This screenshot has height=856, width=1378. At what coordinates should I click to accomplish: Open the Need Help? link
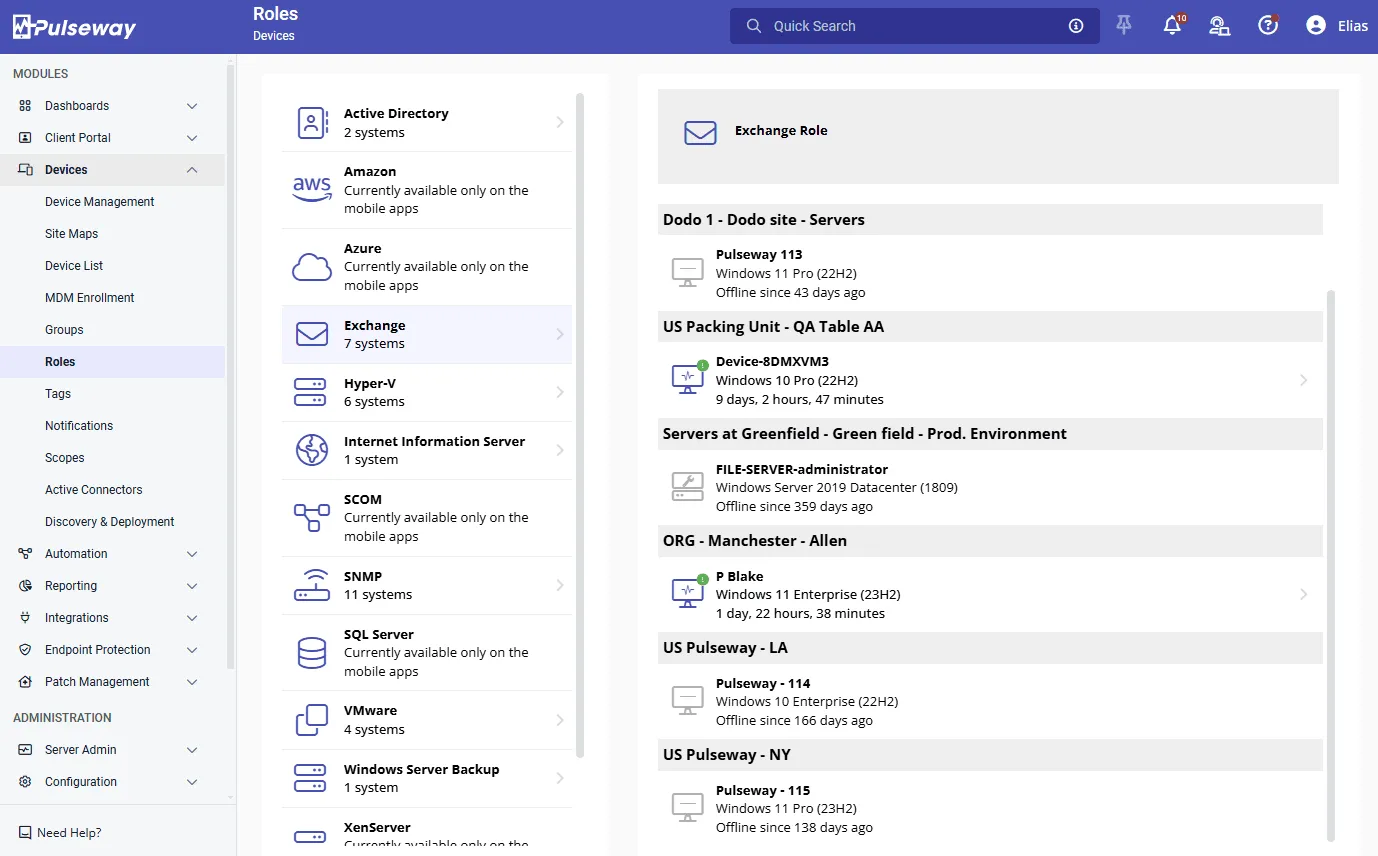[69, 832]
